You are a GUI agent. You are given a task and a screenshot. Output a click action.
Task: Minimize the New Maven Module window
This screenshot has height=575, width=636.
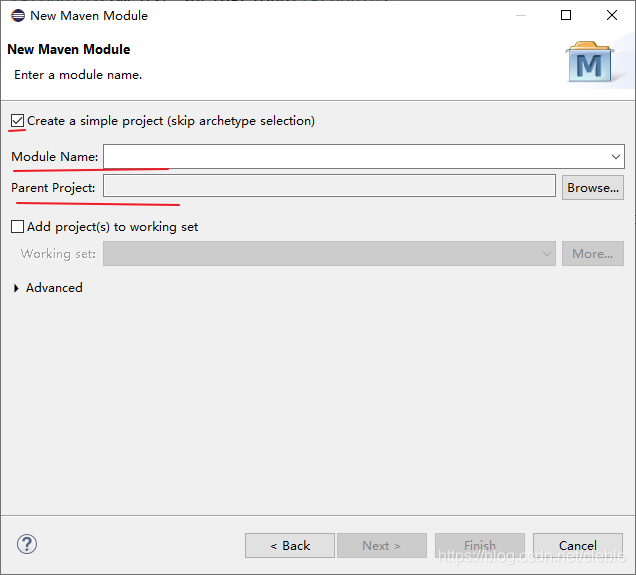click(521, 15)
